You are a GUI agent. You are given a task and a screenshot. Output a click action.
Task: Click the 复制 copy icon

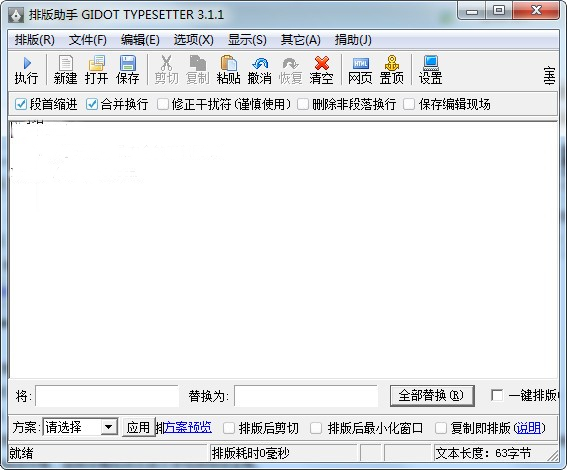[198, 70]
